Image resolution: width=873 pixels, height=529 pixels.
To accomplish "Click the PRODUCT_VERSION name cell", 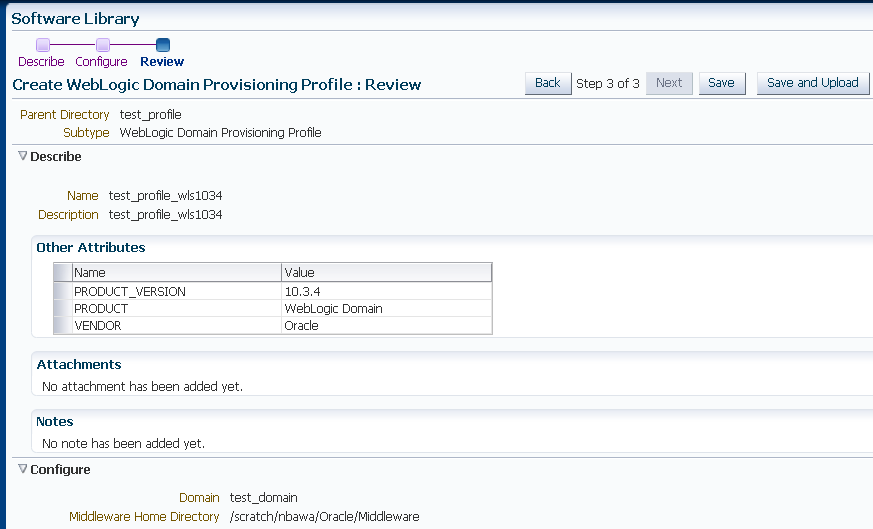I will [x=177, y=291].
